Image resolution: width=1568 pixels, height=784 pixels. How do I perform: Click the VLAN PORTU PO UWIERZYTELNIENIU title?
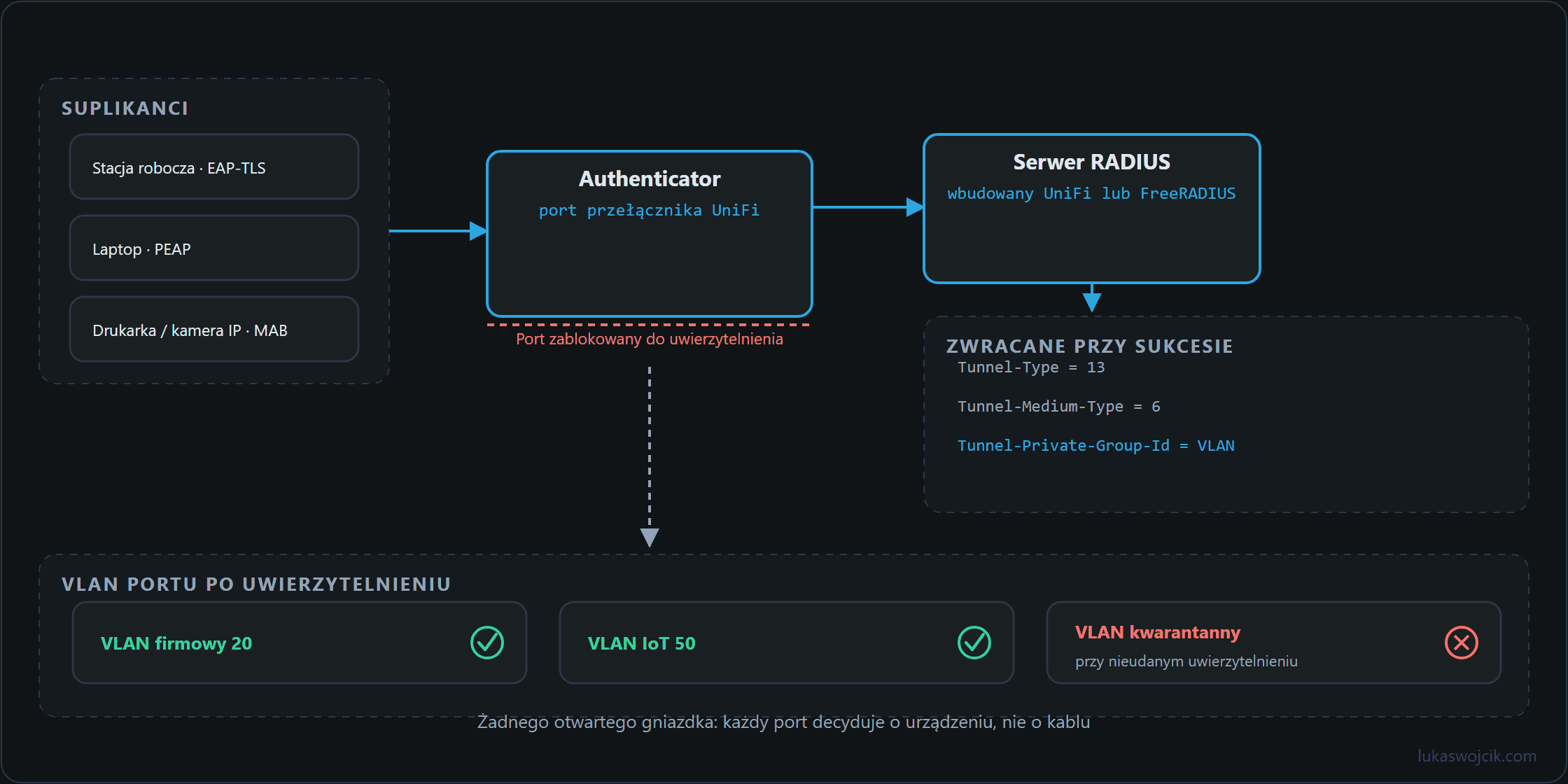(256, 584)
